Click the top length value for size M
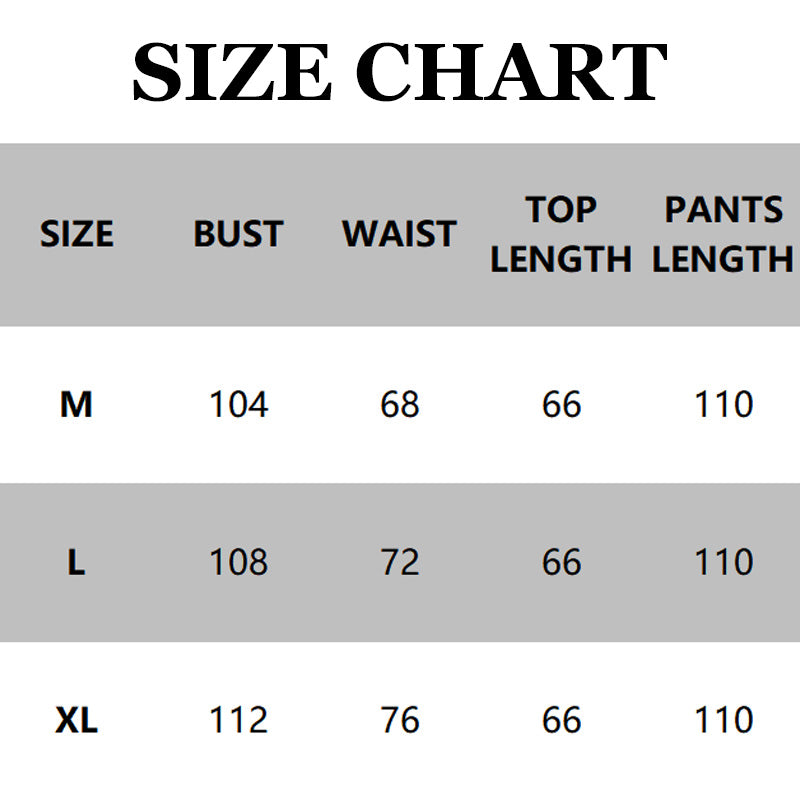 [561, 405]
